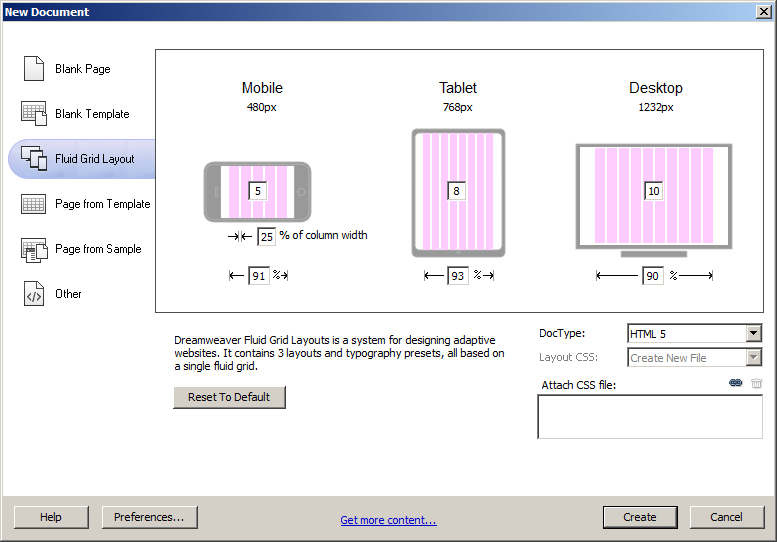Screen dimensions: 777x542
Task: Click the Desktop width percent field
Action: click(653, 276)
